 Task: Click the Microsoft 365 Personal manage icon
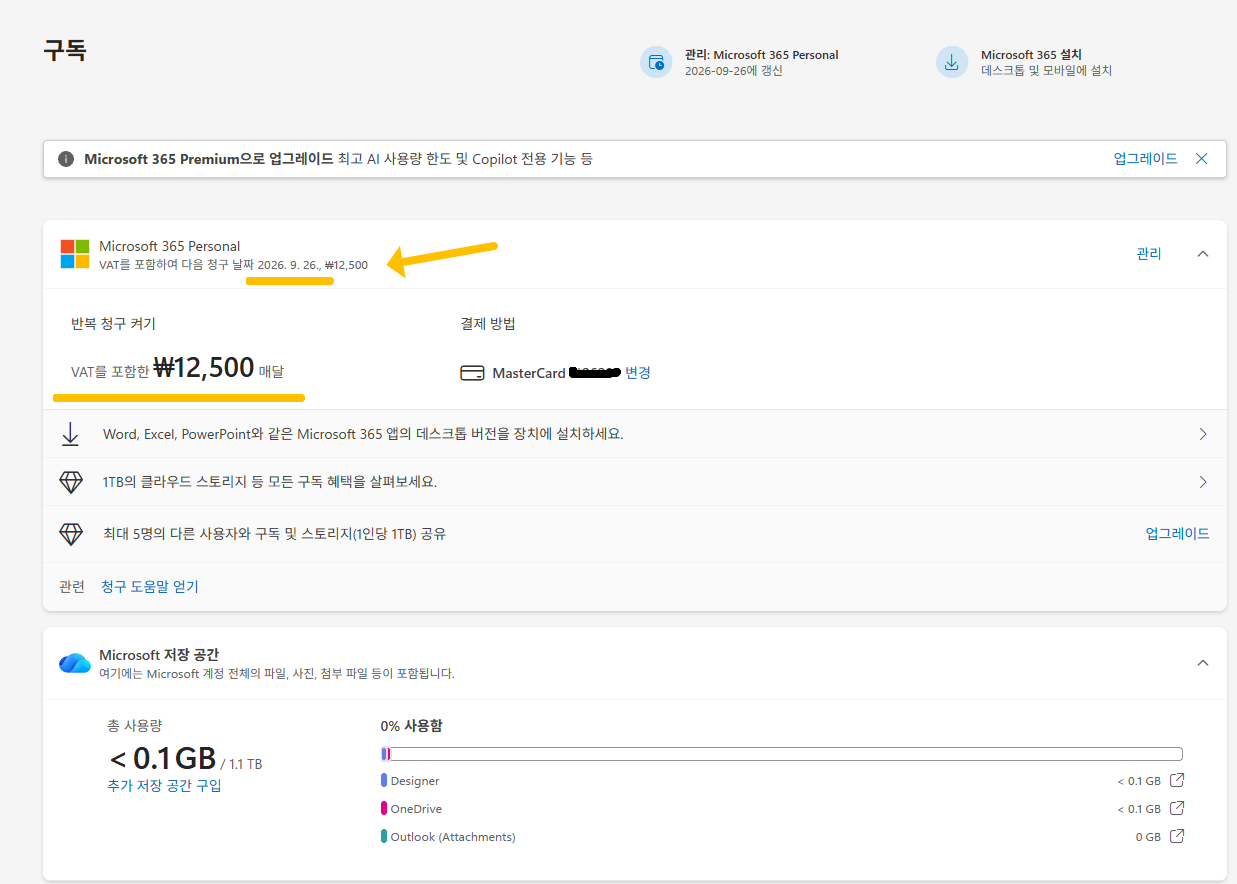point(656,62)
